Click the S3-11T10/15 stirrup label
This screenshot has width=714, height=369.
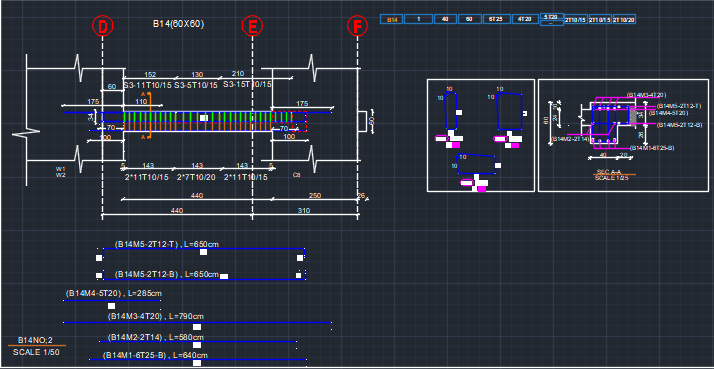coord(148,86)
